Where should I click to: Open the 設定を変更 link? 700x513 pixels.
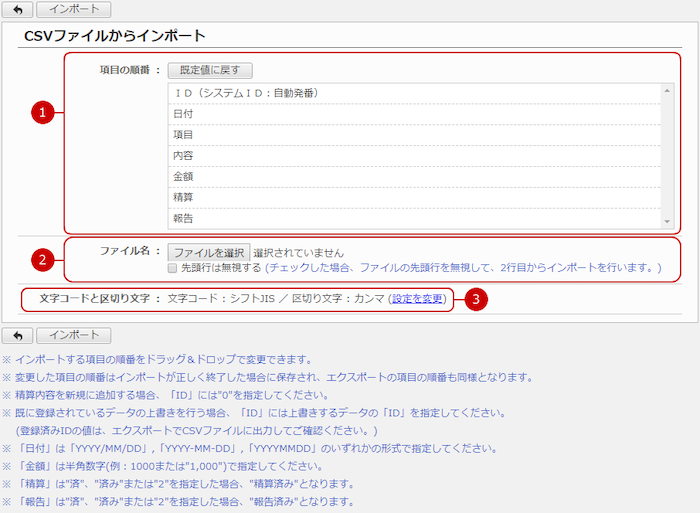(x=418, y=299)
